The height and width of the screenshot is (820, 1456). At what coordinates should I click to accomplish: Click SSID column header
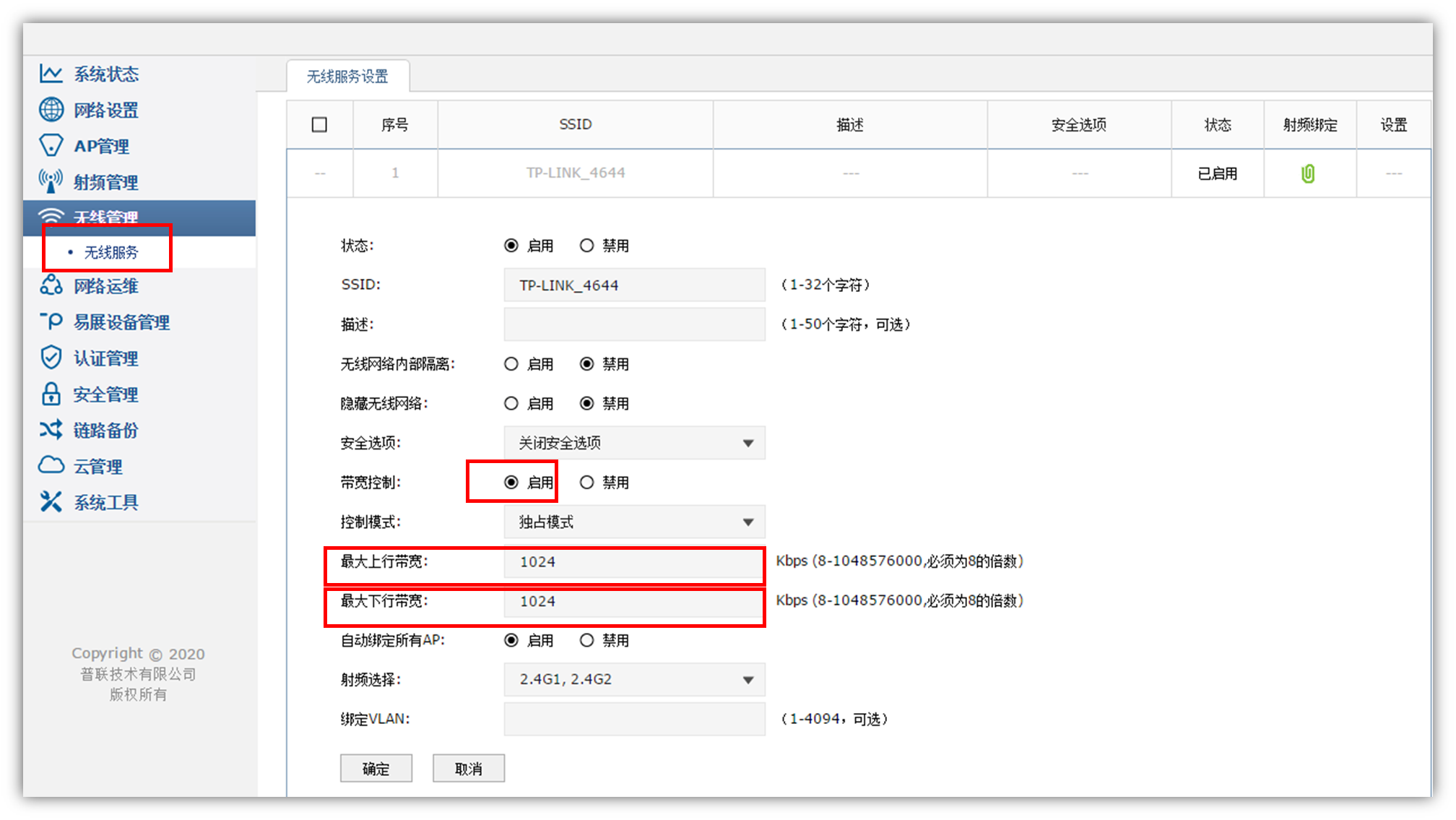(x=576, y=125)
